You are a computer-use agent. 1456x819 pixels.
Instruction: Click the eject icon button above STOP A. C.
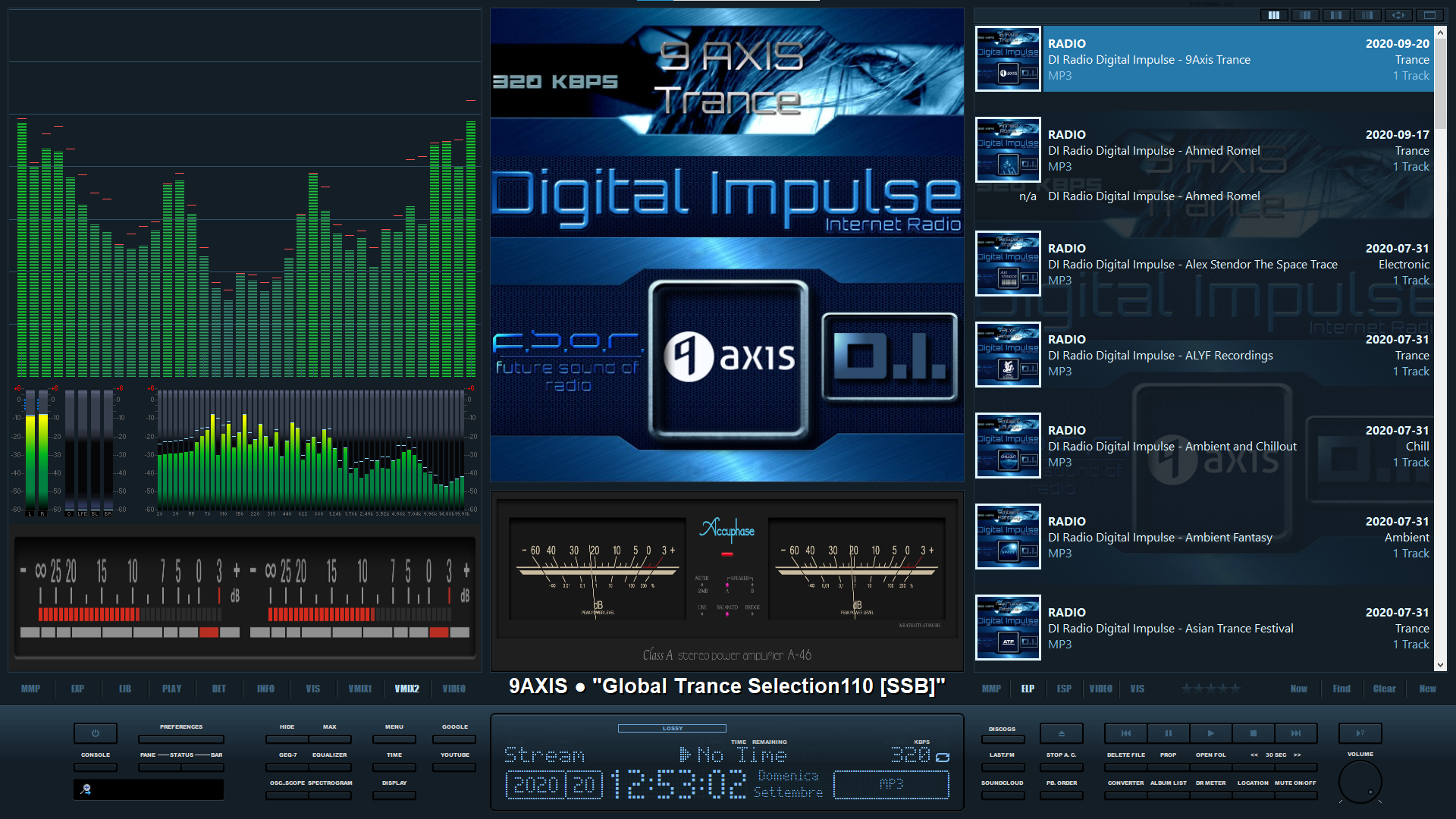pos(1061,733)
